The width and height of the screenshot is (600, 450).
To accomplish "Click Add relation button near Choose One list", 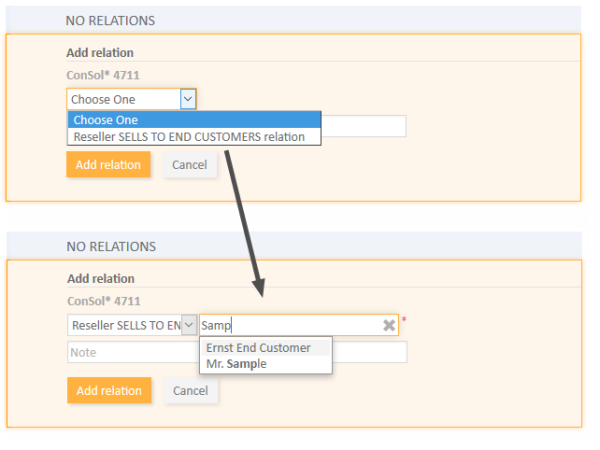I will click(108, 165).
